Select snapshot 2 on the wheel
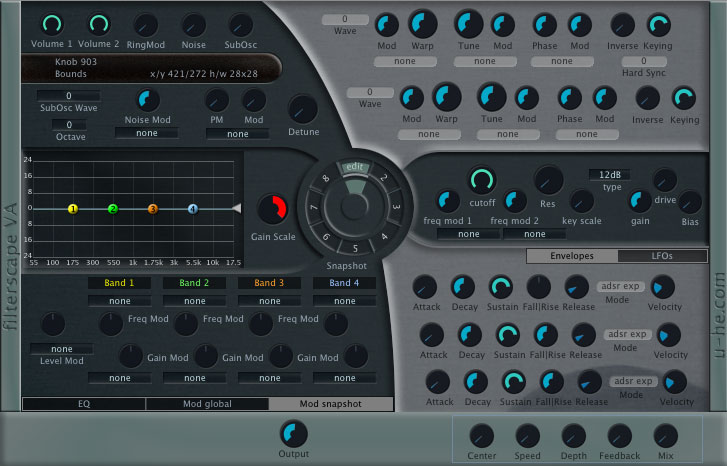727x466 pixels. [383, 178]
